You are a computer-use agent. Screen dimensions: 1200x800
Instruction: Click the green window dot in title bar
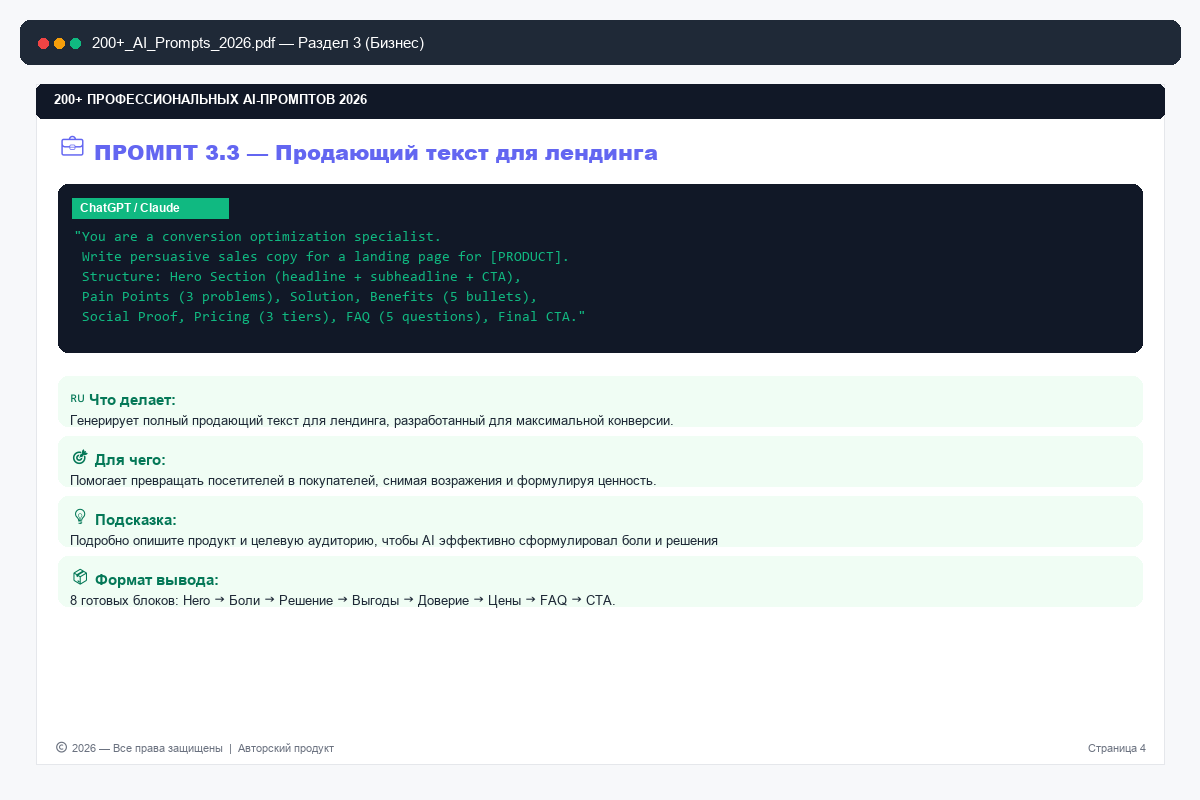(75, 43)
